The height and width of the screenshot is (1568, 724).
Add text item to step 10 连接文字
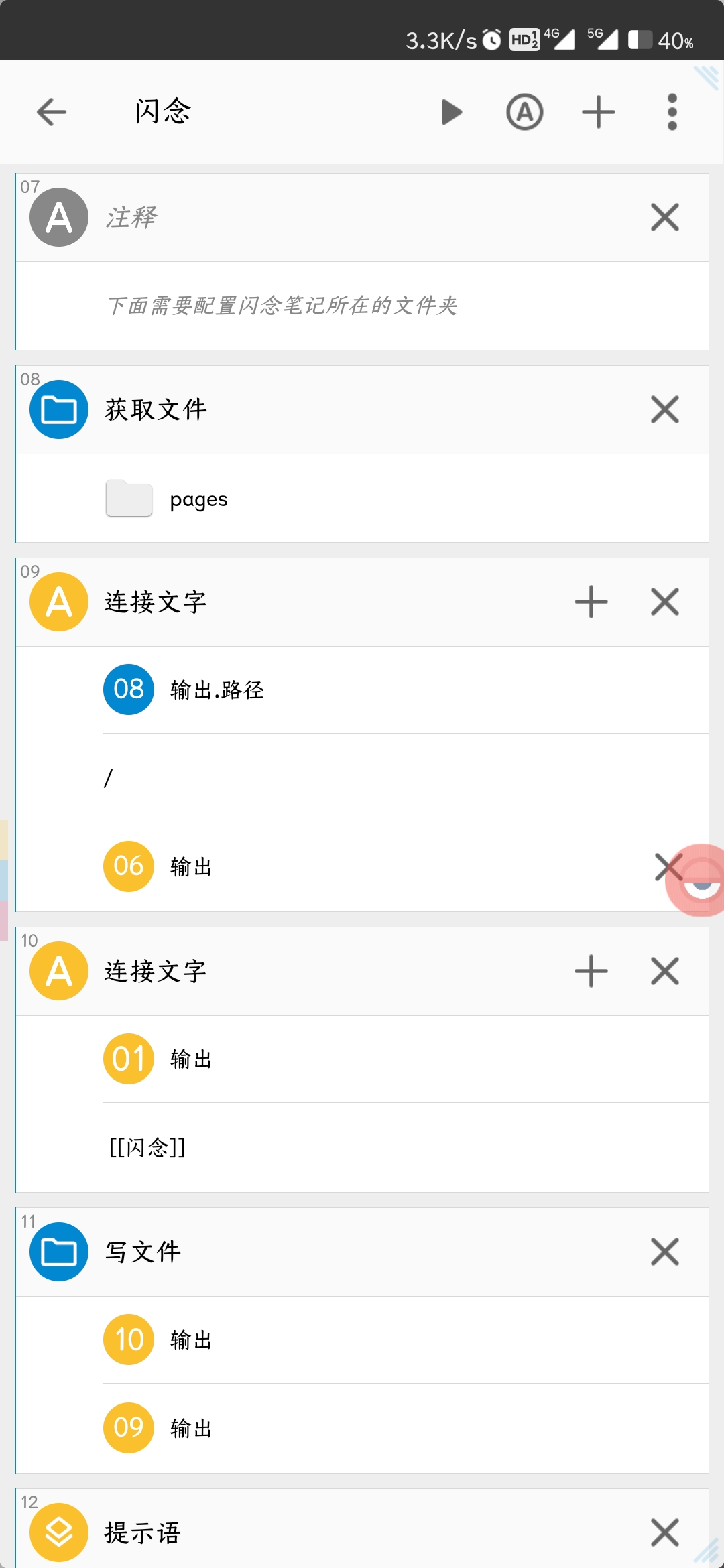point(591,971)
